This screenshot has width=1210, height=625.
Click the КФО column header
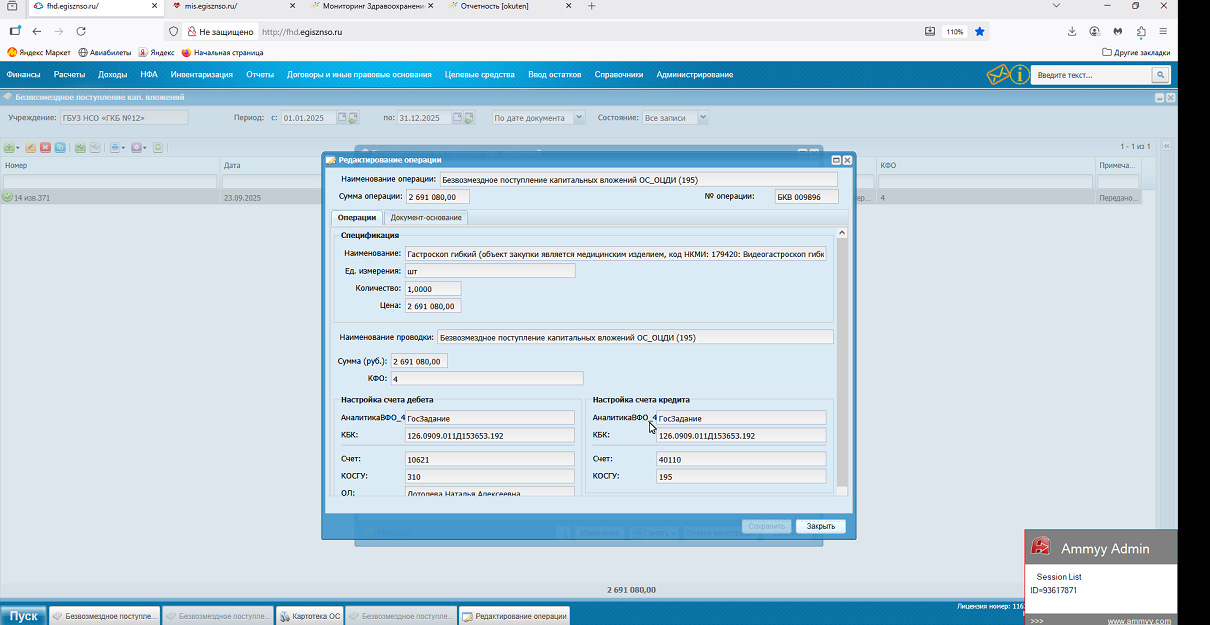[x=887, y=165]
